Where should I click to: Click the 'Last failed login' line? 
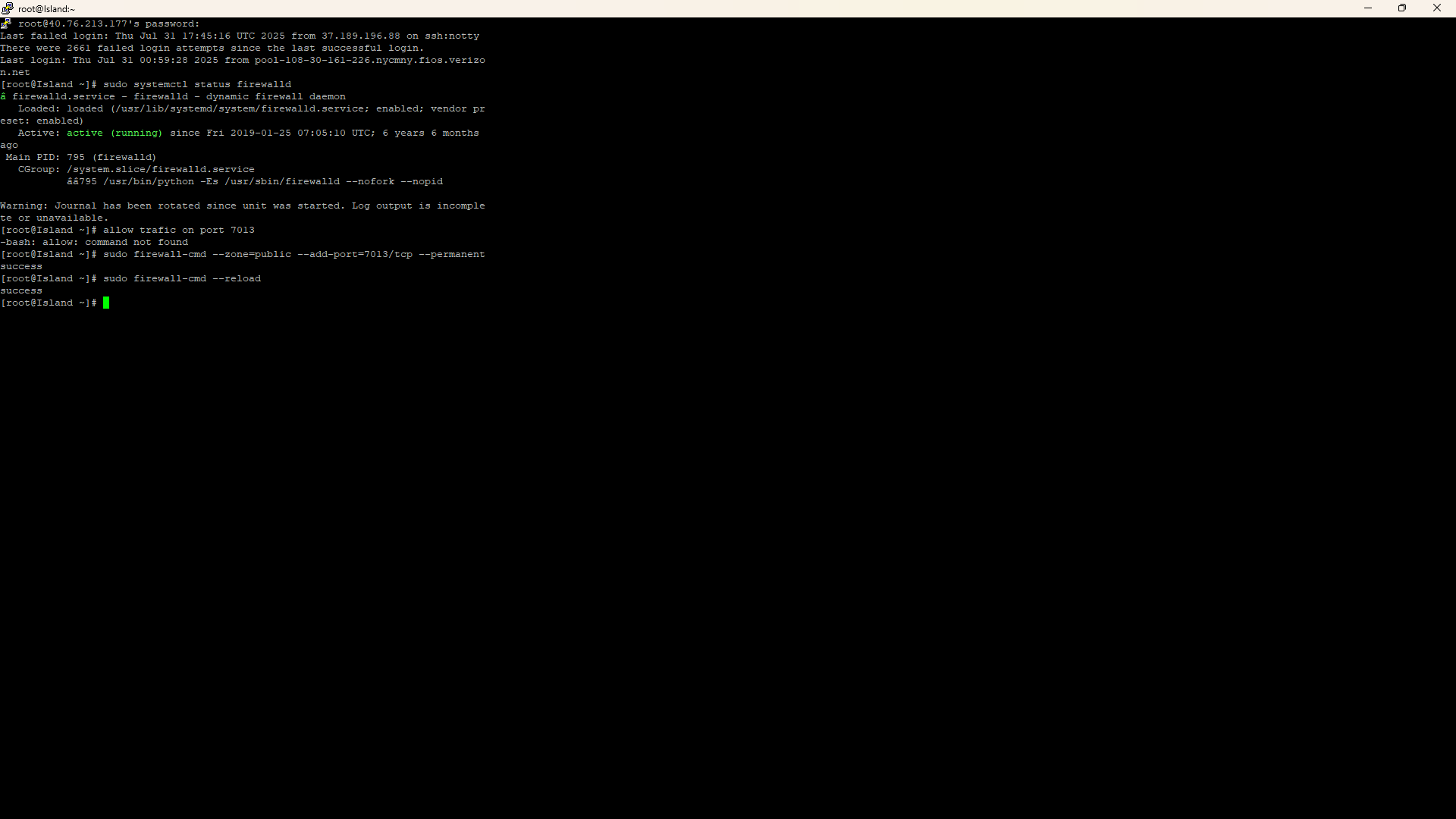240,36
